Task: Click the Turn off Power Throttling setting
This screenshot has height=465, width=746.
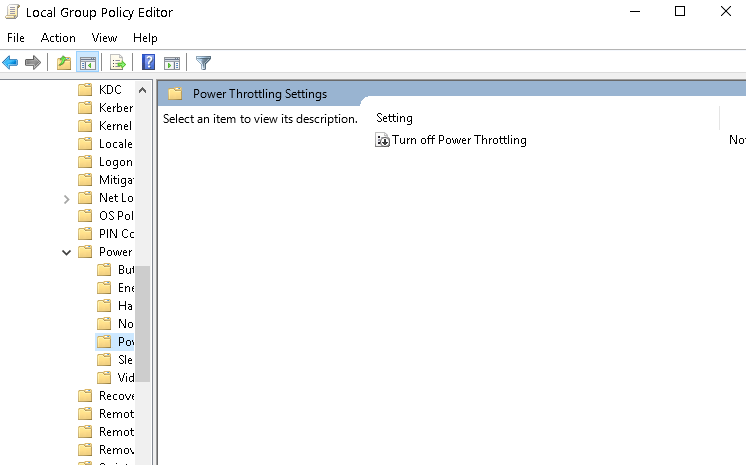Action: click(459, 140)
